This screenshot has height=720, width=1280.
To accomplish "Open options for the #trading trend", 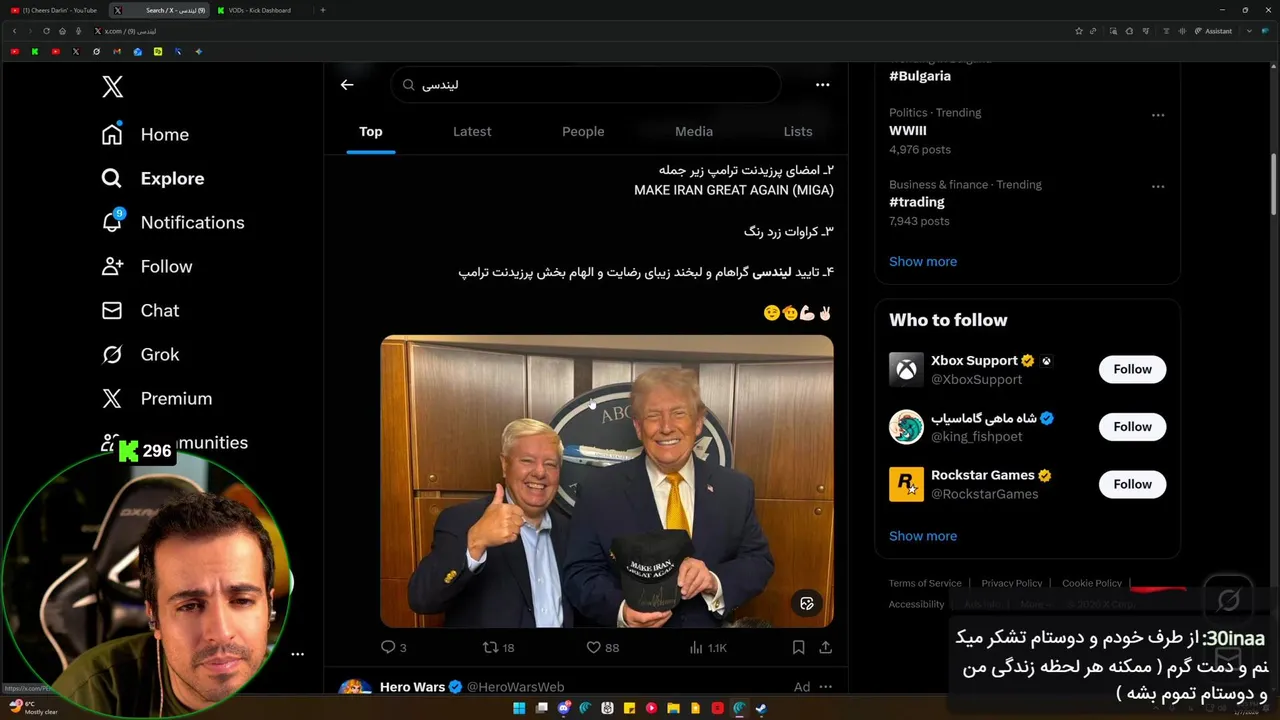I will (1158, 187).
